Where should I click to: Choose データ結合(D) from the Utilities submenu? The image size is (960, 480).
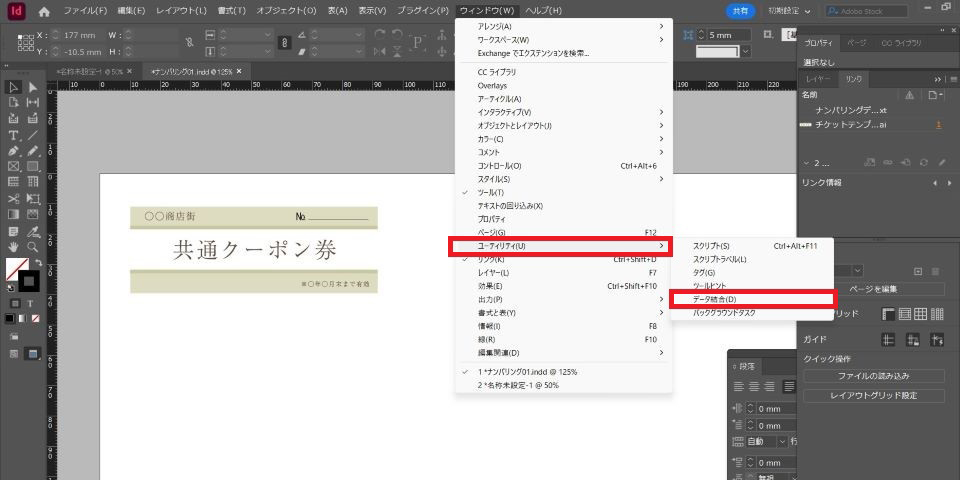pyautogui.click(x=714, y=299)
